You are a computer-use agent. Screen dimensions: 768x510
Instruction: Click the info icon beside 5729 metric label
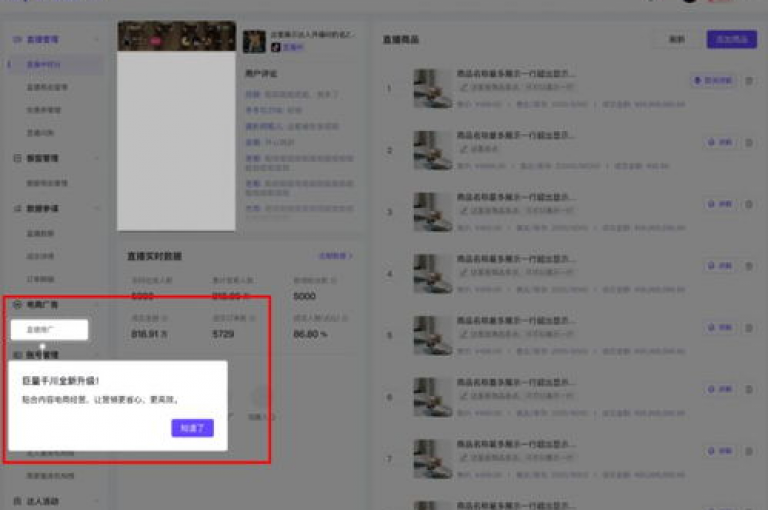(252, 318)
